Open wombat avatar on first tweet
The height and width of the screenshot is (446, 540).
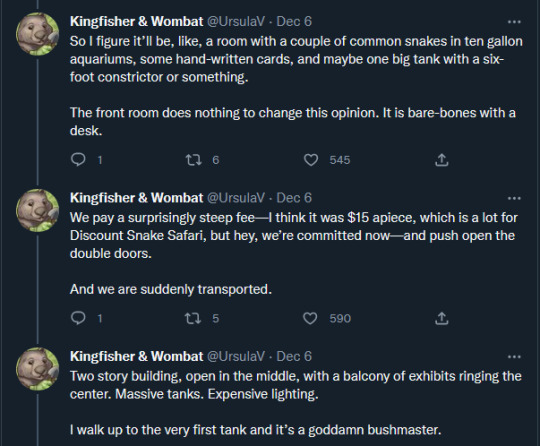38,34
